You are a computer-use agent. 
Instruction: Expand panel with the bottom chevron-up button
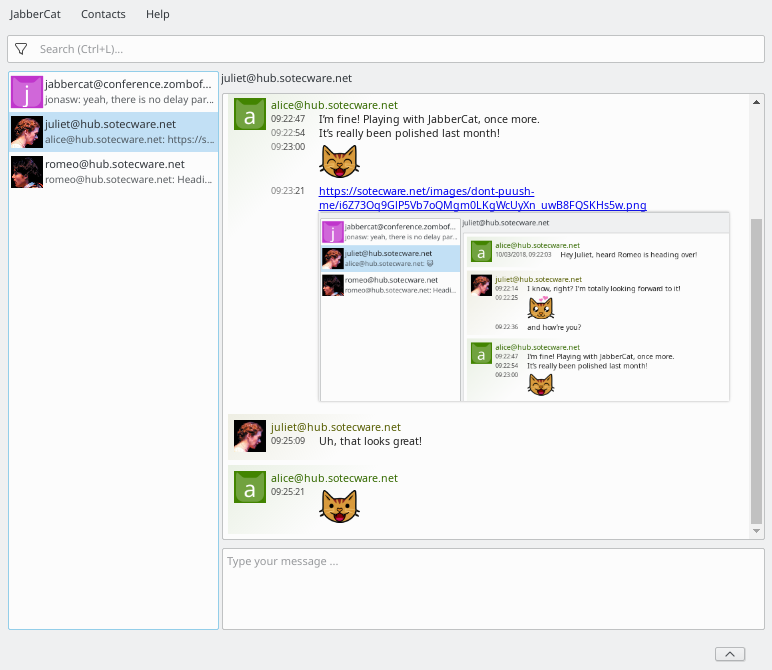pyautogui.click(x=730, y=654)
